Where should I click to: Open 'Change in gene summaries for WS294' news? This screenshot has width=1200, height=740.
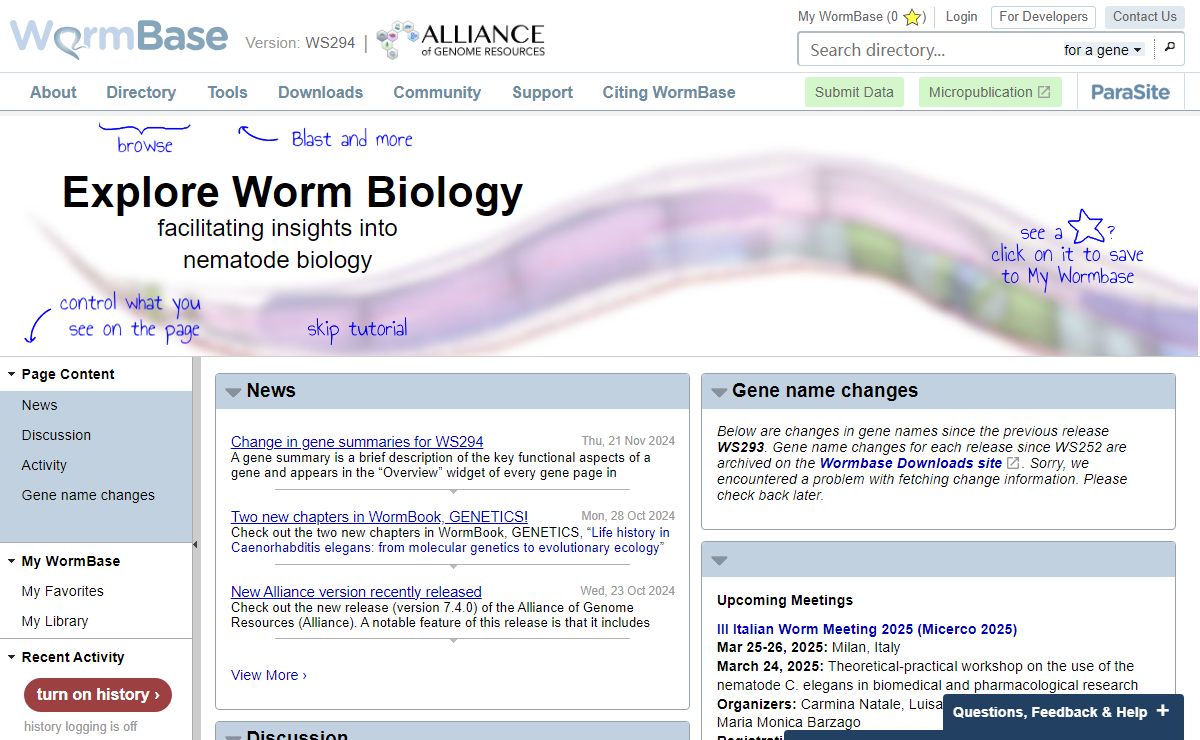(357, 441)
